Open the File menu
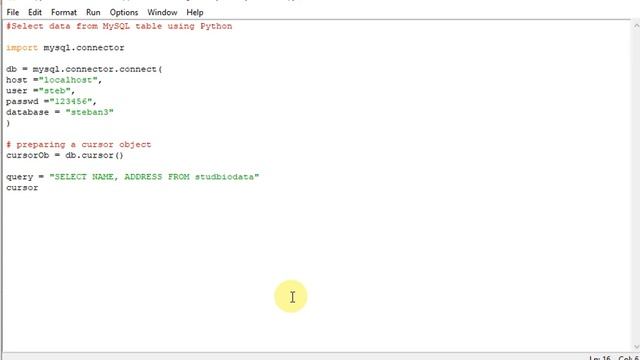The height and width of the screenshot is (360, 640). tap(13, 12)
